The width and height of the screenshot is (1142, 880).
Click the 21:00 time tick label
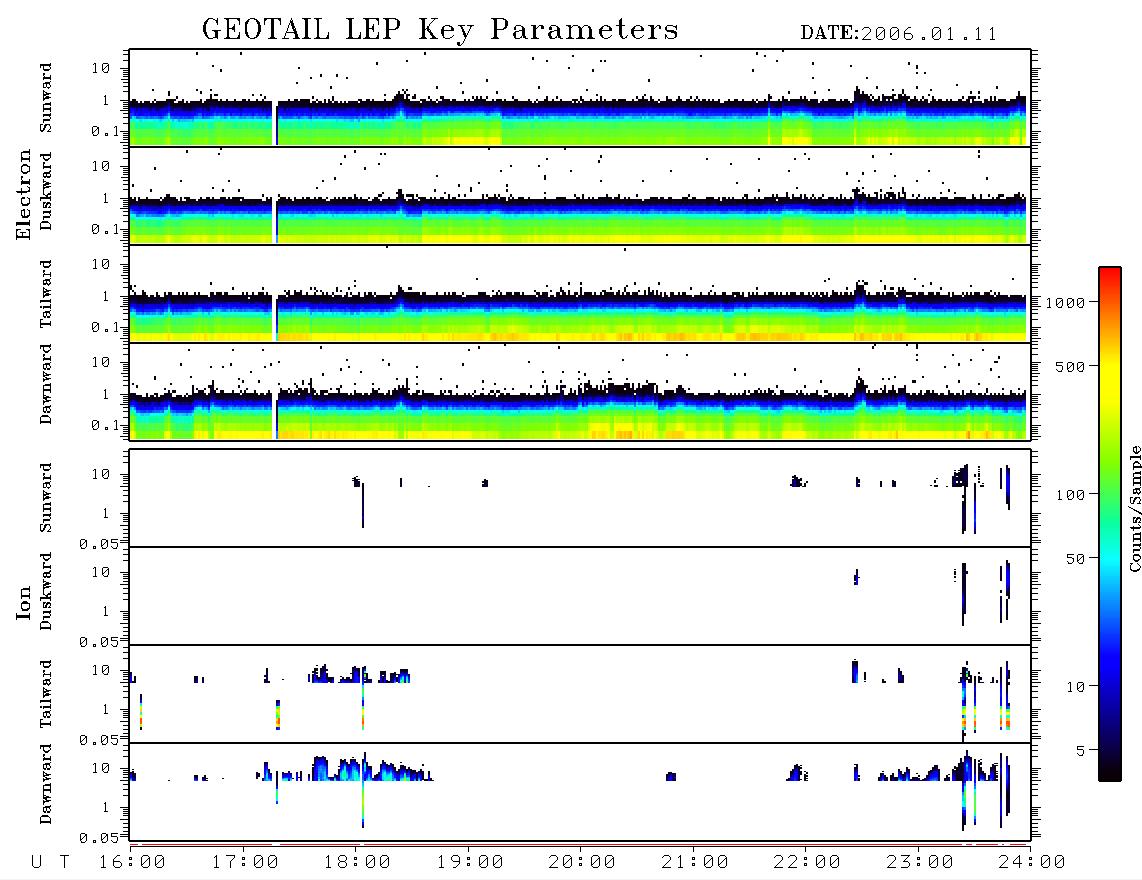(696, 863)
